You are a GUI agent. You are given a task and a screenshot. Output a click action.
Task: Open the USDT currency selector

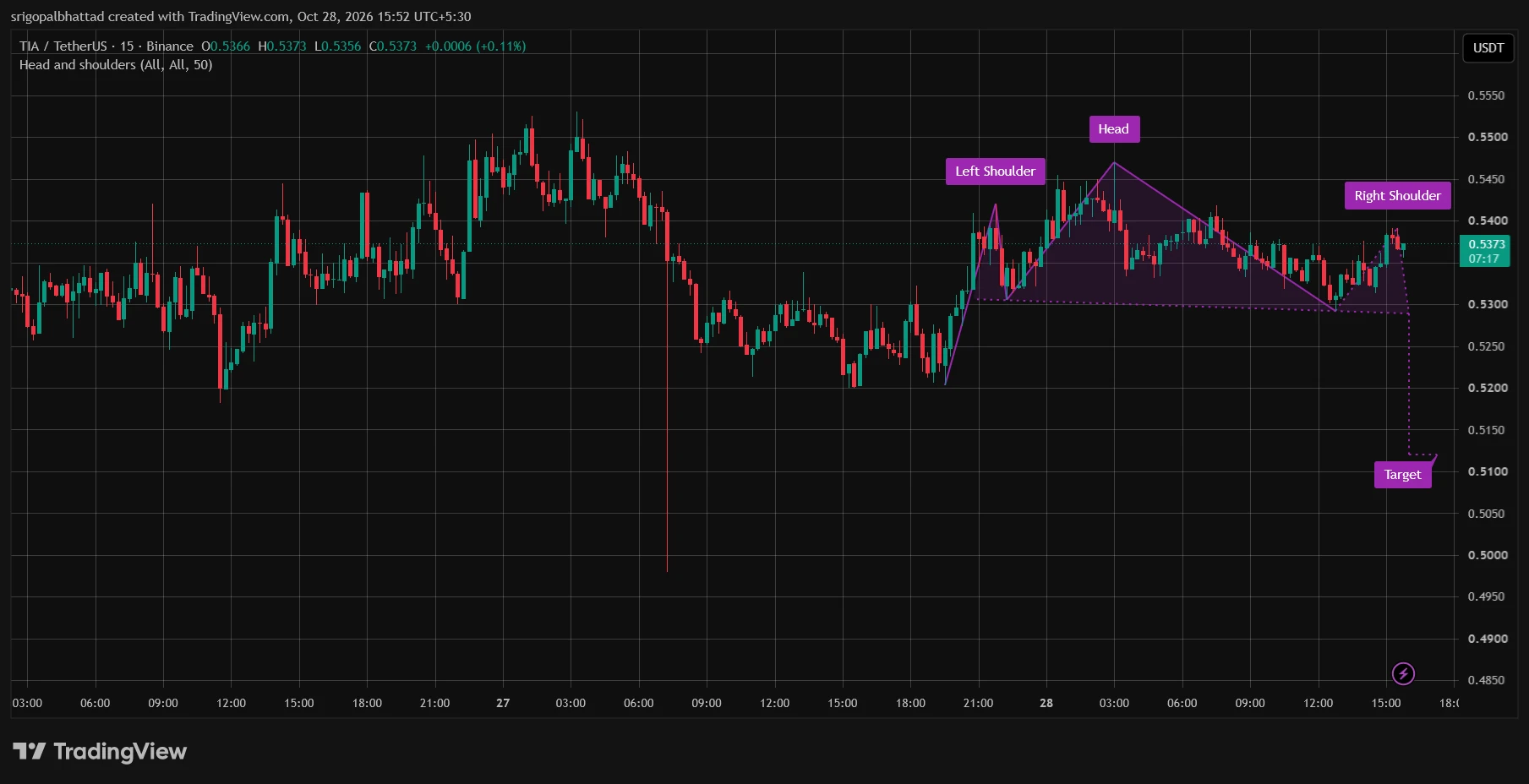pos(1488,47)
